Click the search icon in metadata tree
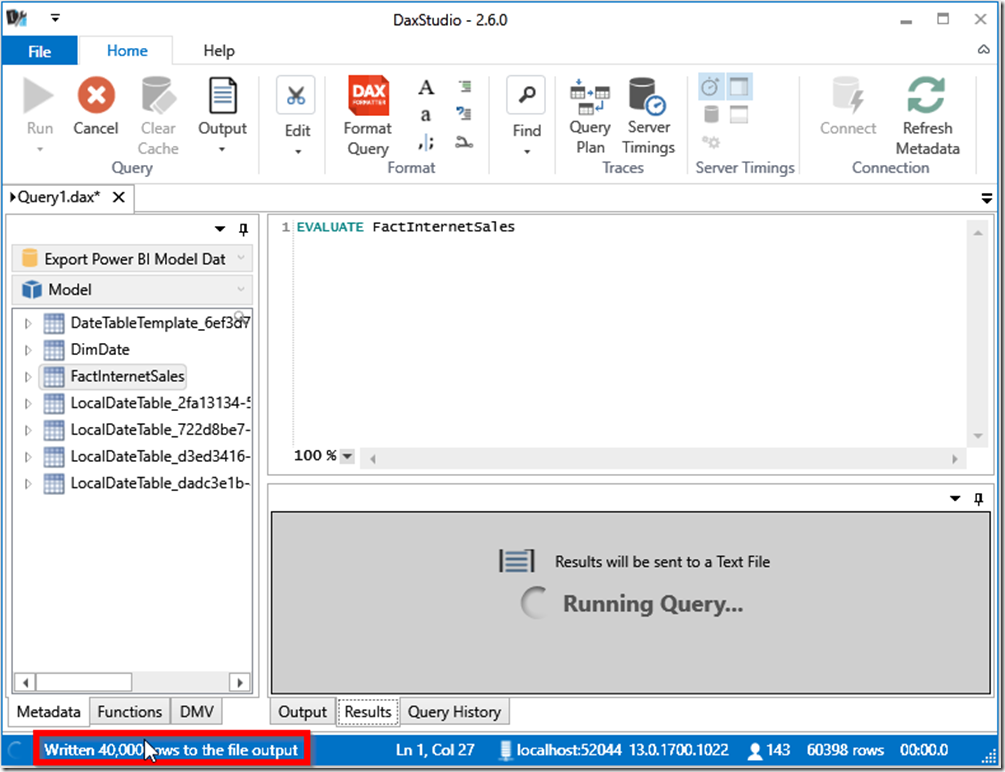The image size is (1005, 772). 240,316
